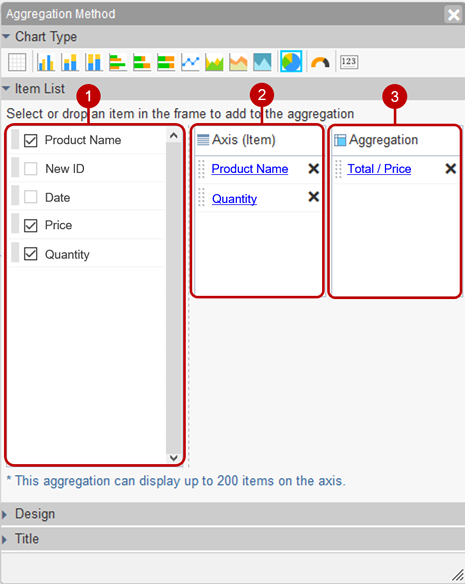This screenshot has width=465, height=584.
Task: Select the horizontal stacked bar chart icon
Action: click(x=142, y=62)
